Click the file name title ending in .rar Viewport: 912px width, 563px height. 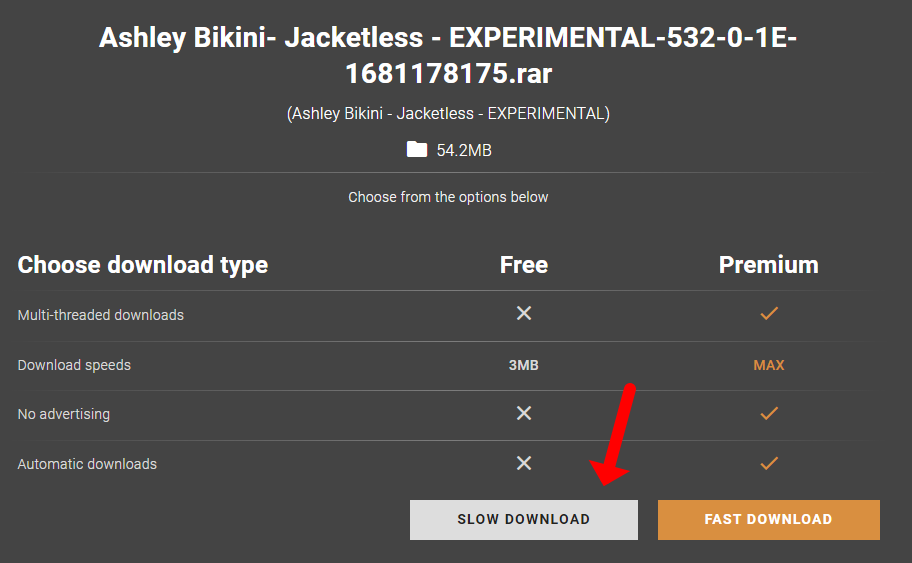448,56
